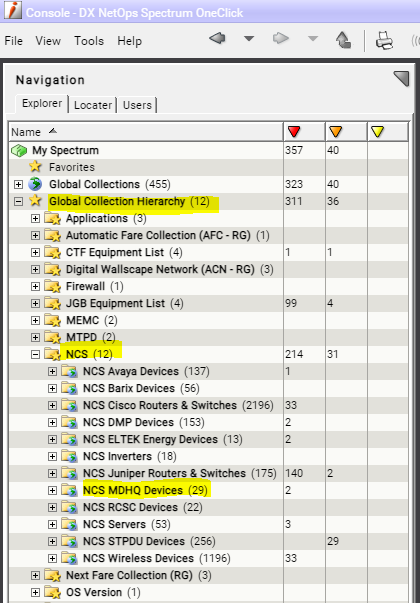Expand Digital Wallscape Network folder
The height and width of the screenshot is (603, 420).
[x=35, y=269]
